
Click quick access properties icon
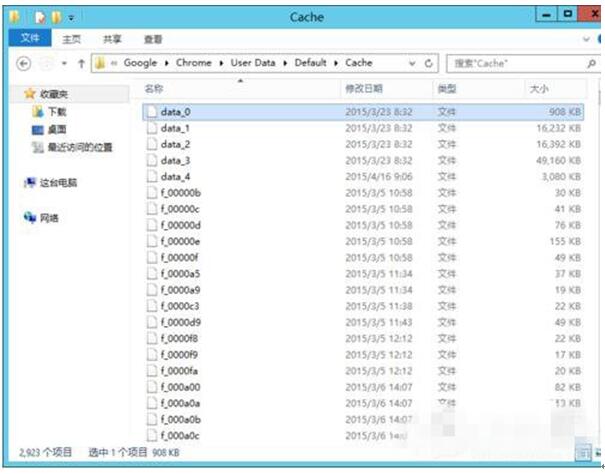pyautogui.click(x=40, y=17)
